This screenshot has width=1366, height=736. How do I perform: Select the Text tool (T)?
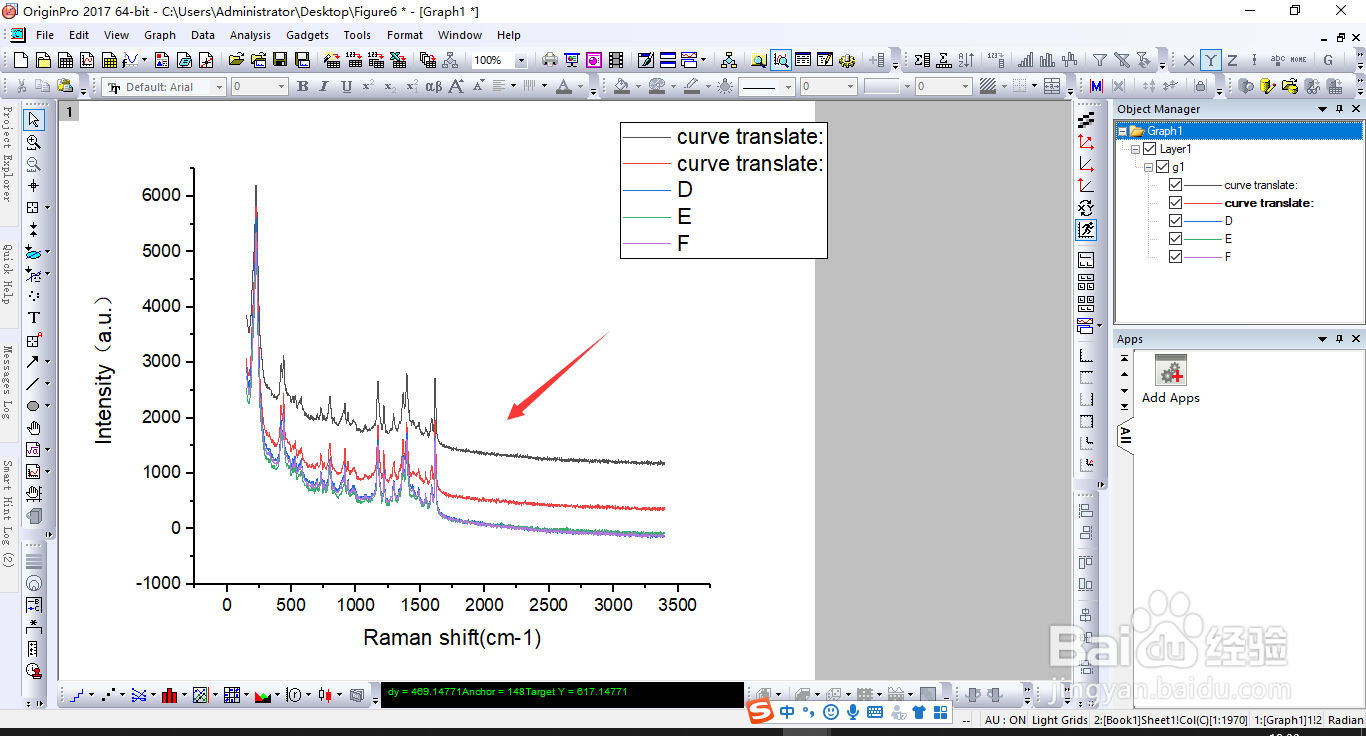[x=34, y=317]
